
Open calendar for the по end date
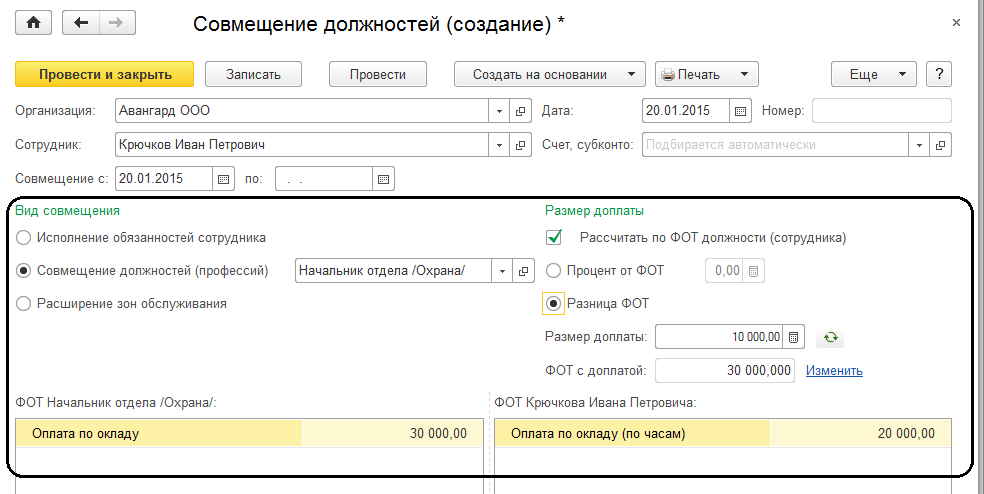tap(383, 179)
